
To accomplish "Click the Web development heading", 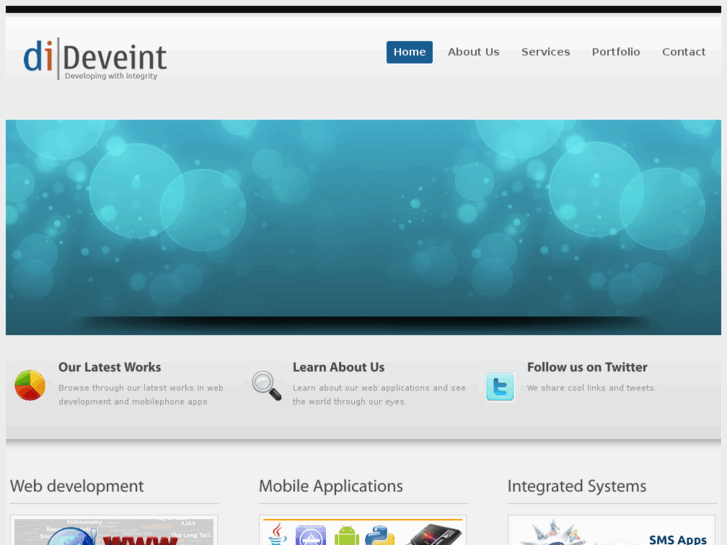I will [77, 486].
